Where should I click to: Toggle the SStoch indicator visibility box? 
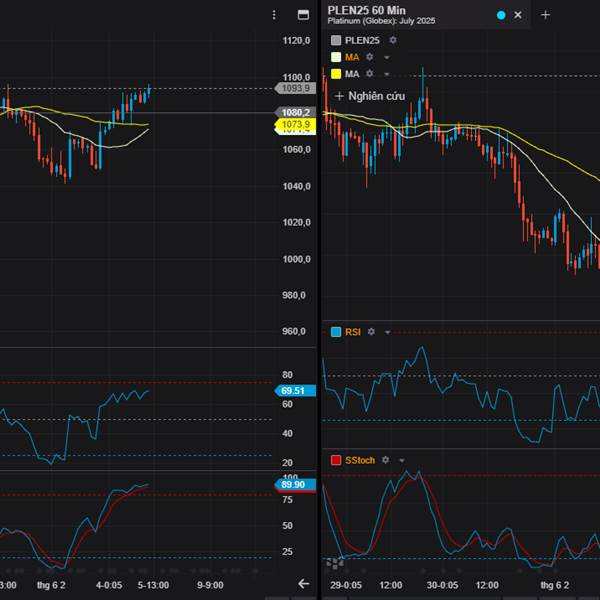click(336, 460)
